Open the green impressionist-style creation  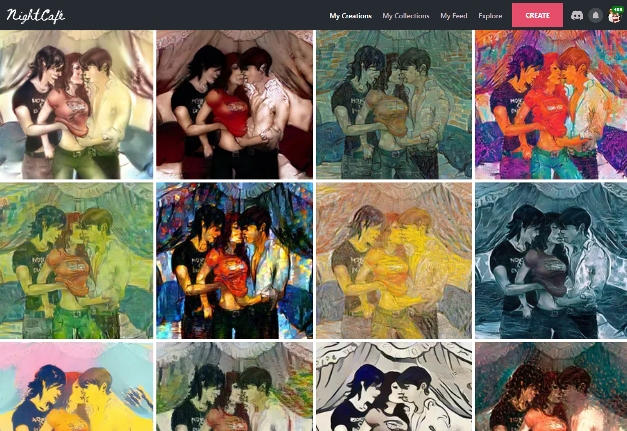[76, 261]
